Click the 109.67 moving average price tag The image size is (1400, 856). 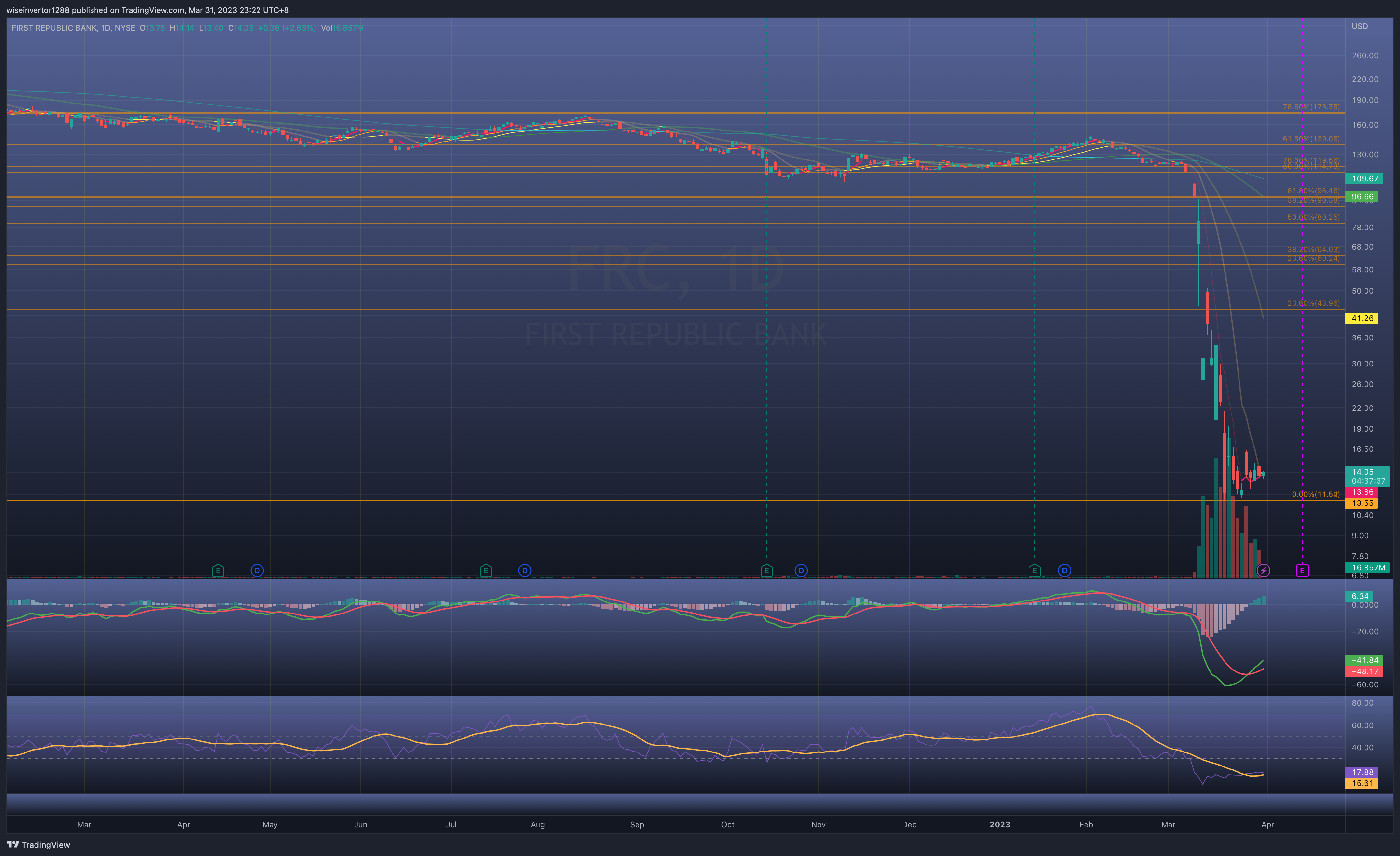[1365, 178]
